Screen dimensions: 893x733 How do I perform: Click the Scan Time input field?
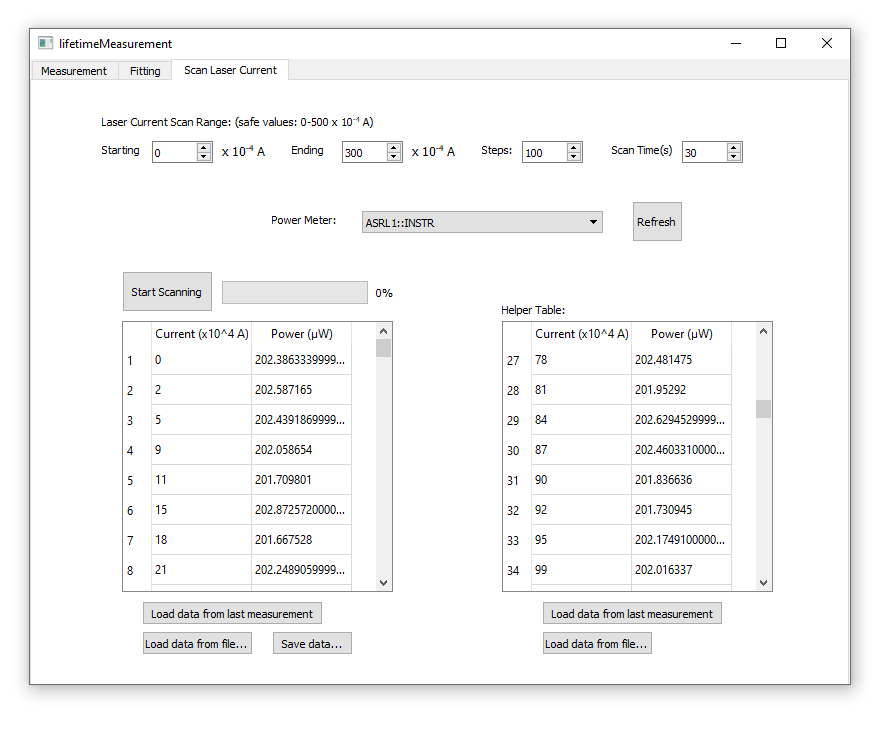click(704, 153)
